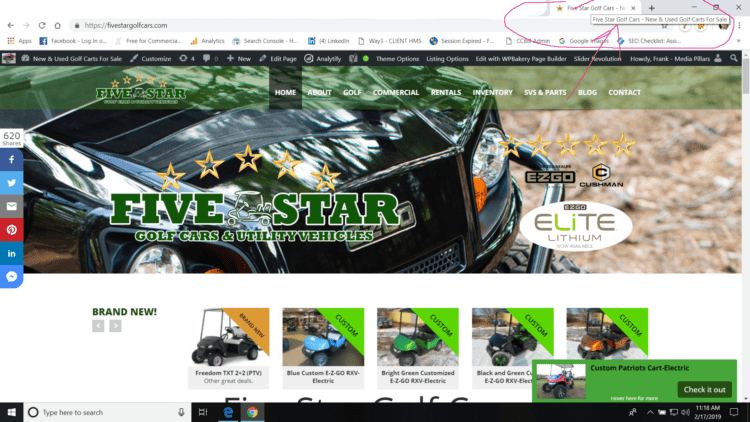Click the taskbar microphone icon
The image size is (750, 422).
181,412
